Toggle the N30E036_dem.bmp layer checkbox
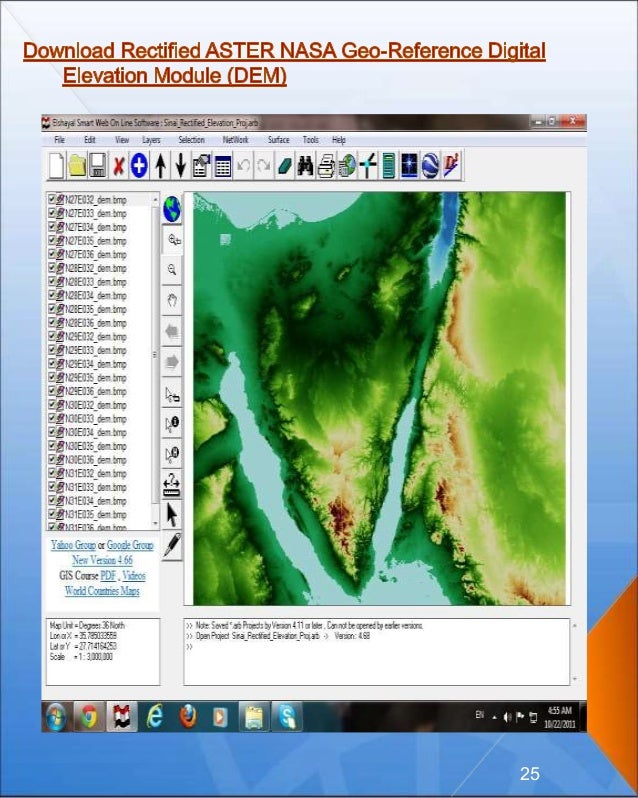 52,460
